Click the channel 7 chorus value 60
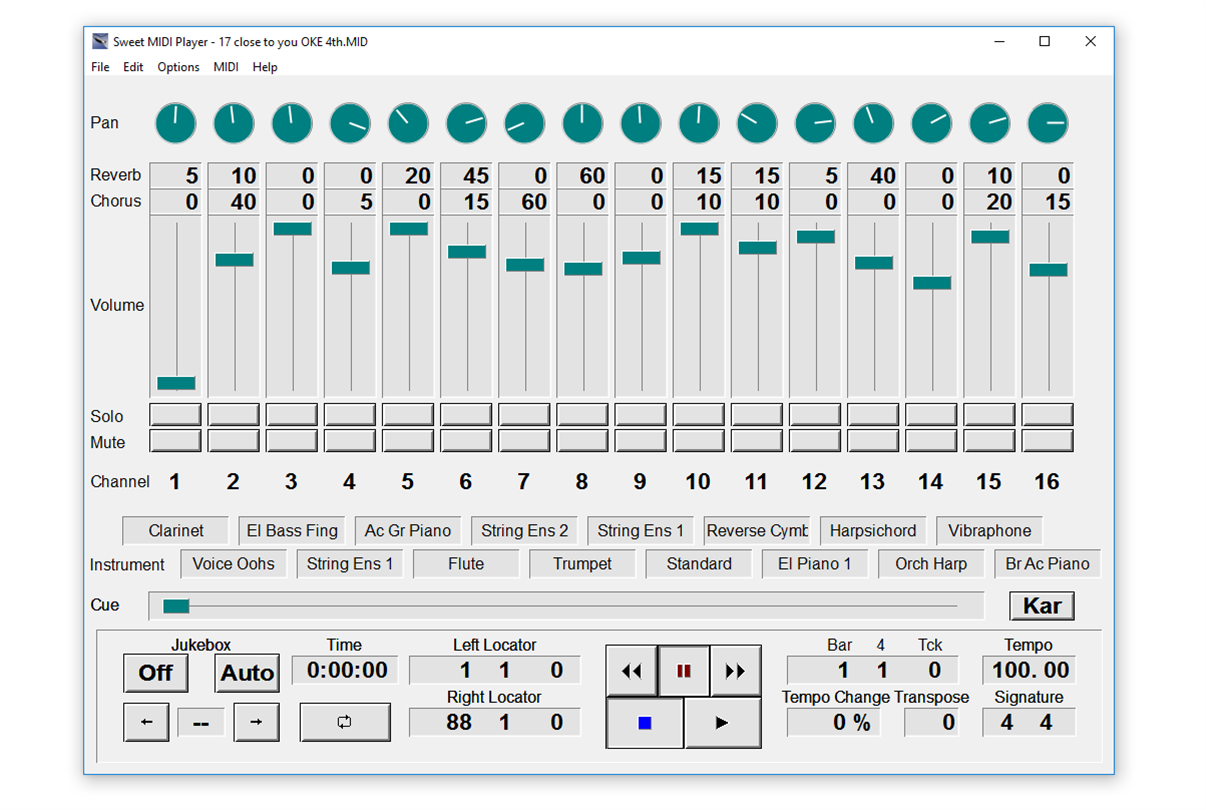Screen dimensions: 1206x810 point(524,202)
